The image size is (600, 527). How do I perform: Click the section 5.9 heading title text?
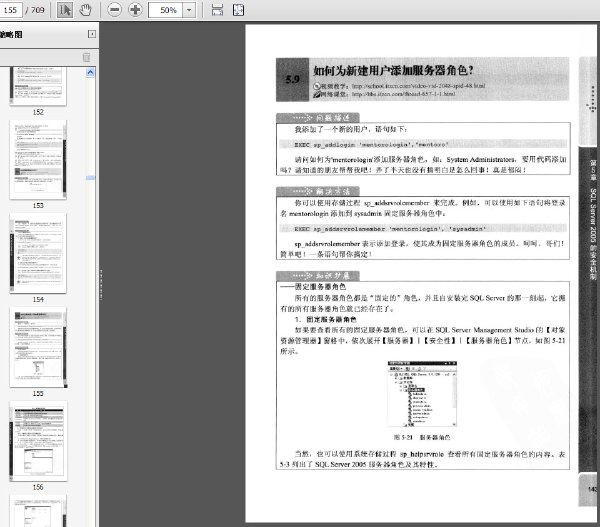[393, 70]
